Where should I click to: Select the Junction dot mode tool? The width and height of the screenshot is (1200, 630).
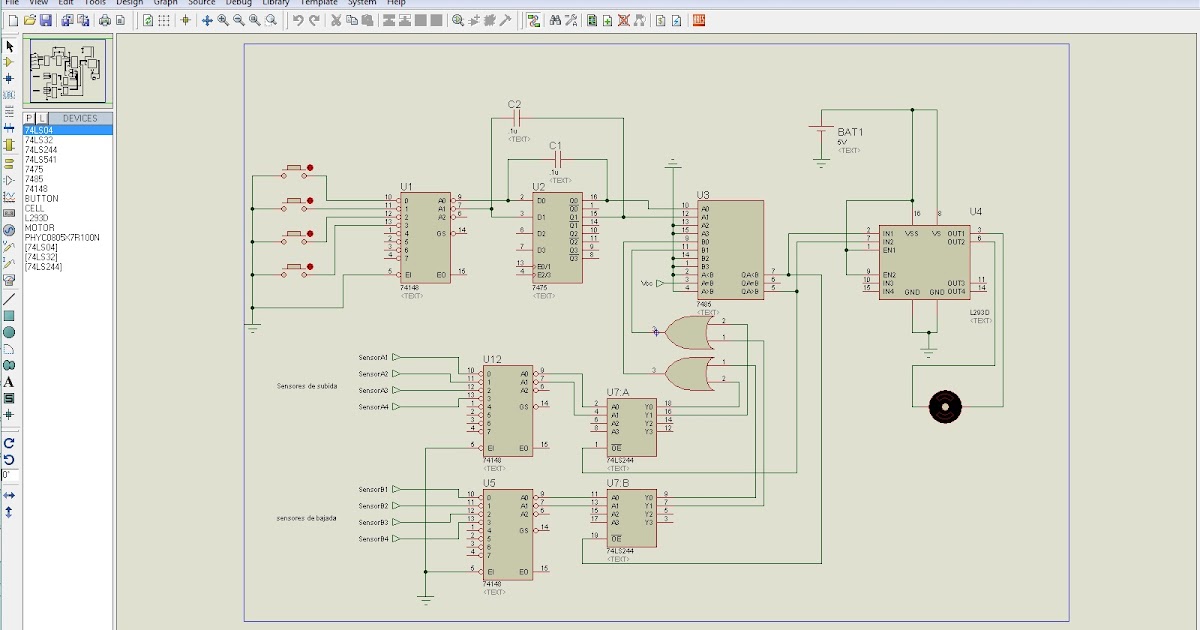[9, 78]
